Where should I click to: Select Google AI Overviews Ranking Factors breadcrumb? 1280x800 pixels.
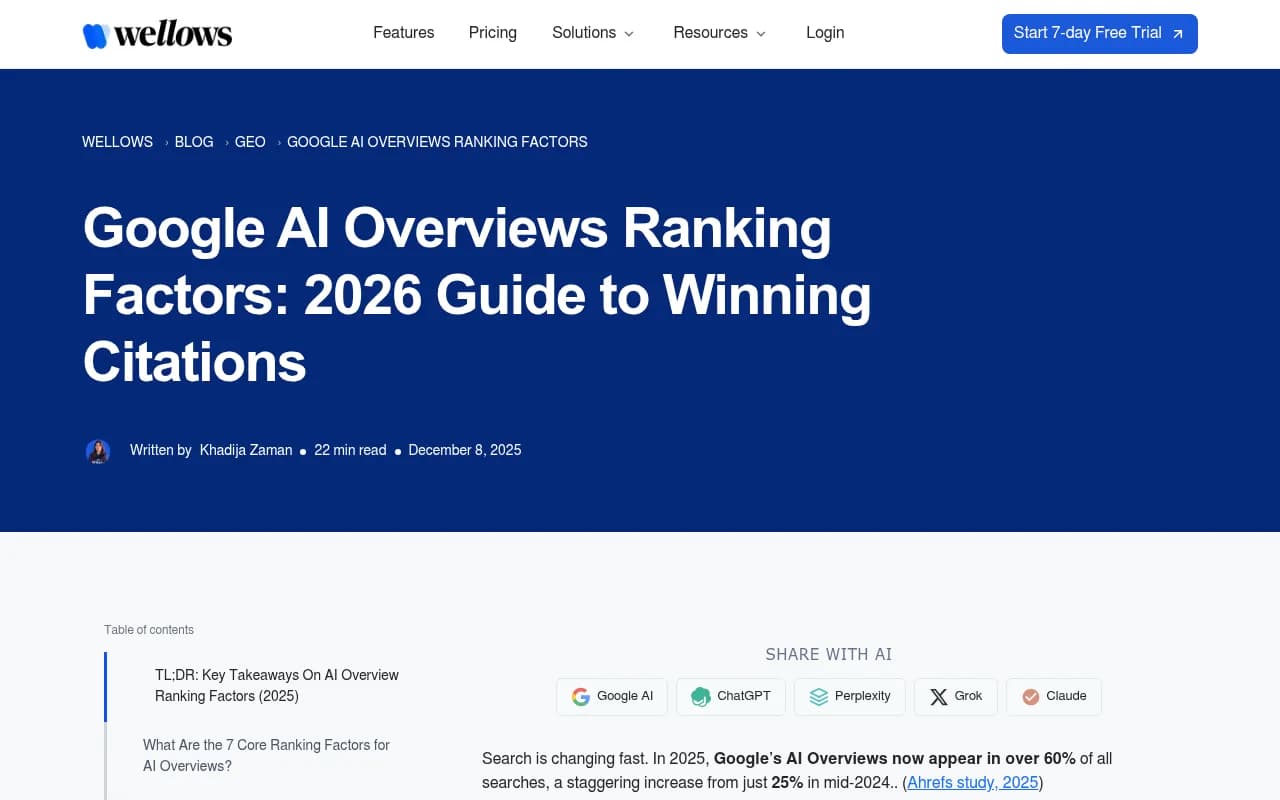(x=437, y=142)
